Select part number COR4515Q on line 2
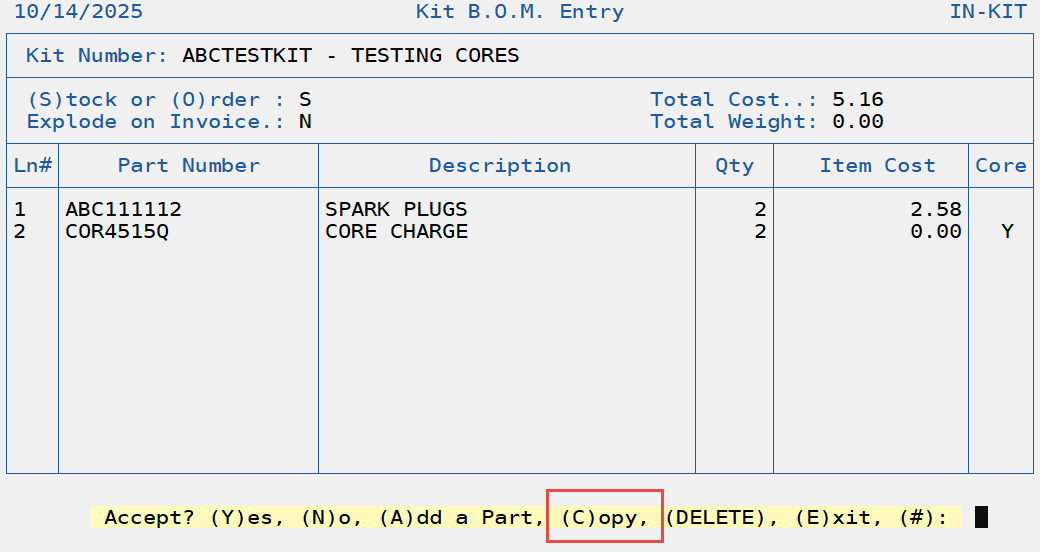 117,231
